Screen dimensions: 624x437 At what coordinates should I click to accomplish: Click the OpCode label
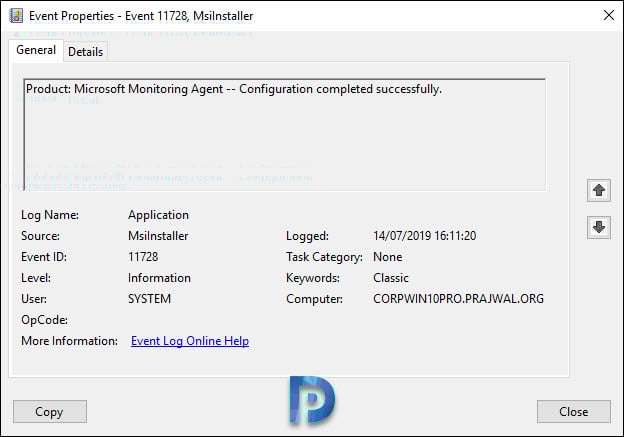(x=44, y=320)
